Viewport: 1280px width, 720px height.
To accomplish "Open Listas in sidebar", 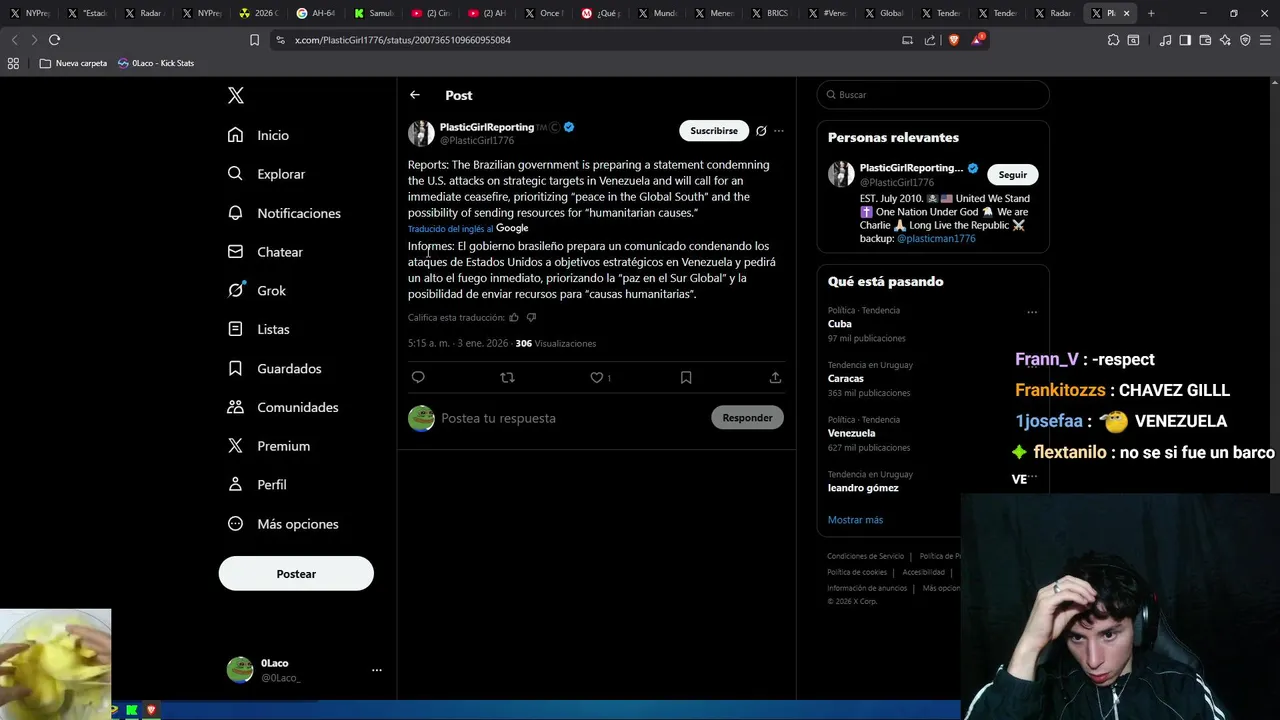I will pos(258,329).
